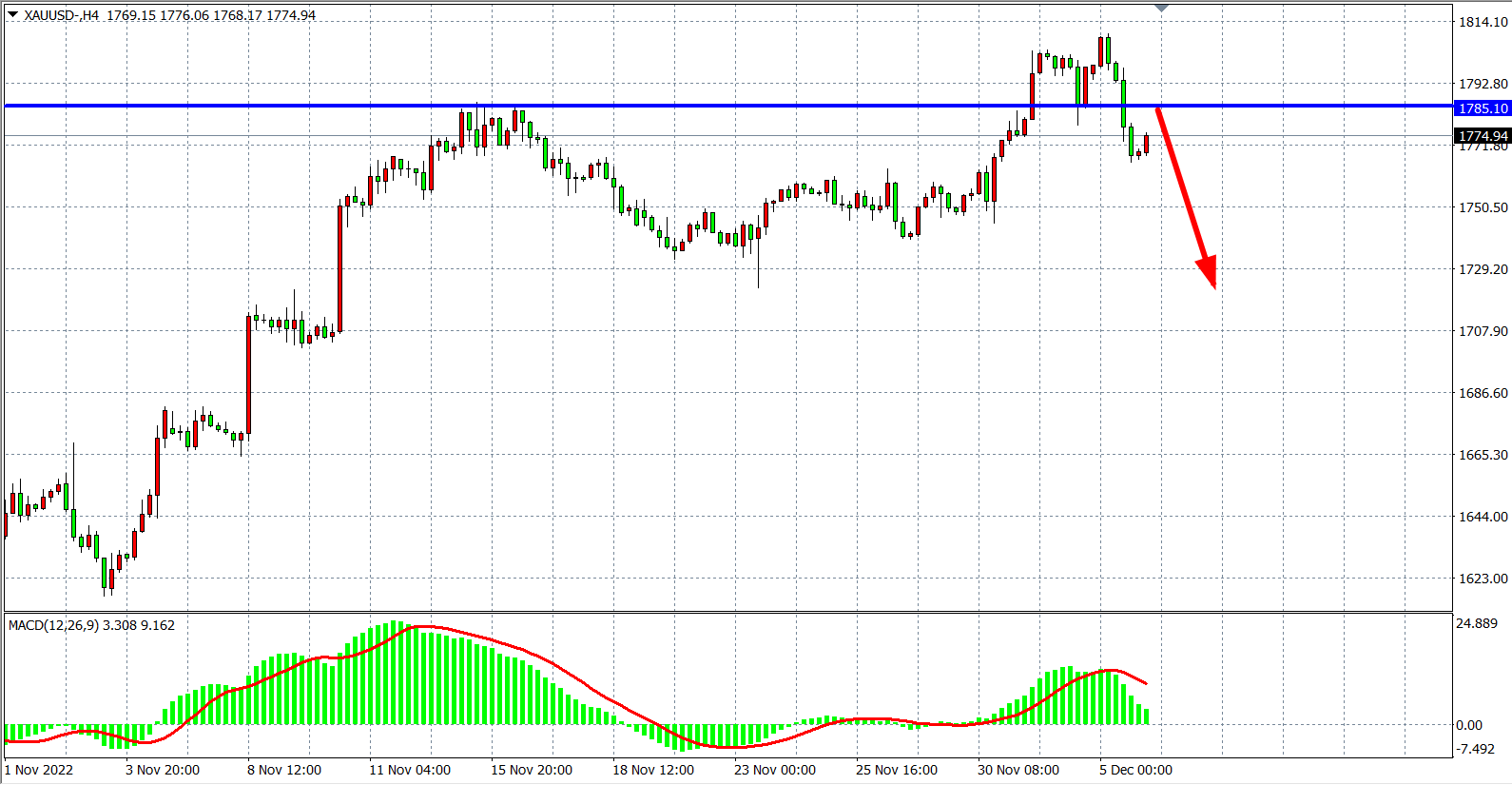Click the 1623.00 price scale label
Viewport: 1512px width, 785px height.
[x=1483, y=579]
